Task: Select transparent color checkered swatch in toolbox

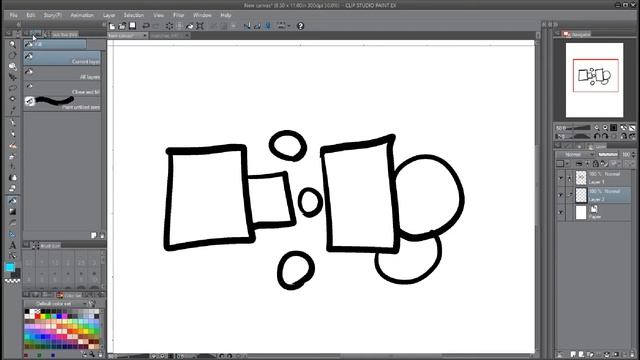Action: point(12,281)
